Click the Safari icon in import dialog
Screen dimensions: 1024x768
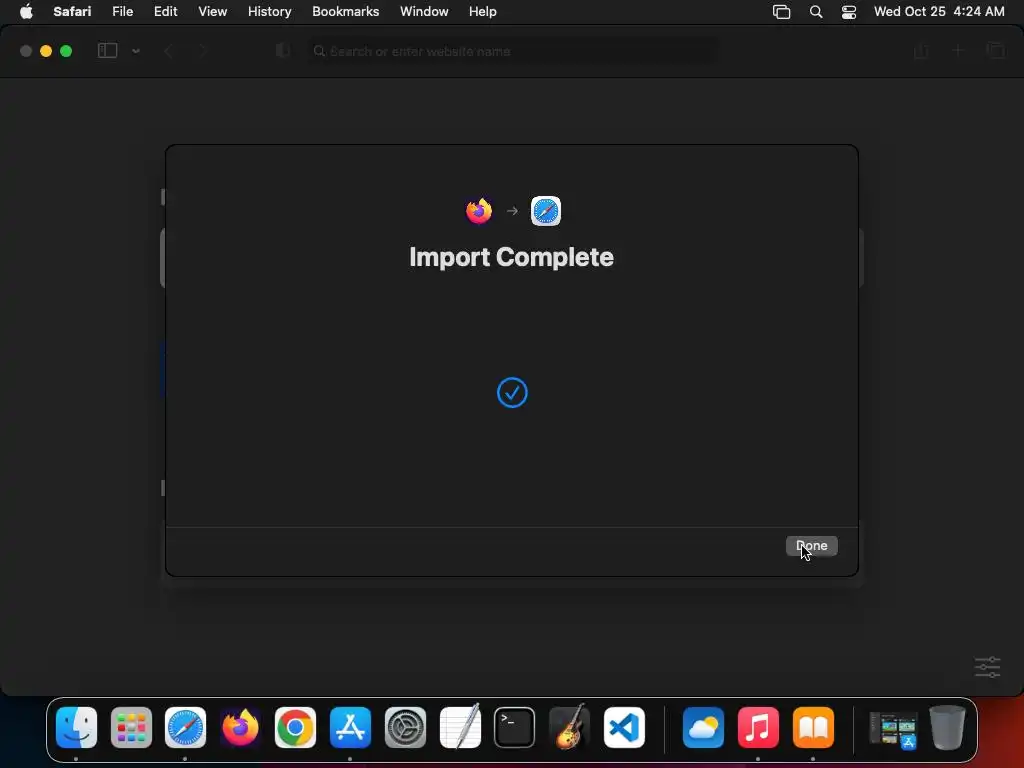(546, 211)
